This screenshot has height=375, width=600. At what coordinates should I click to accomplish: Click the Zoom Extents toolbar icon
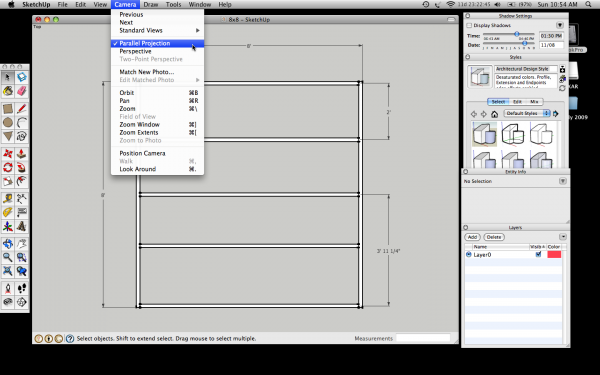(x=8, y=271)
